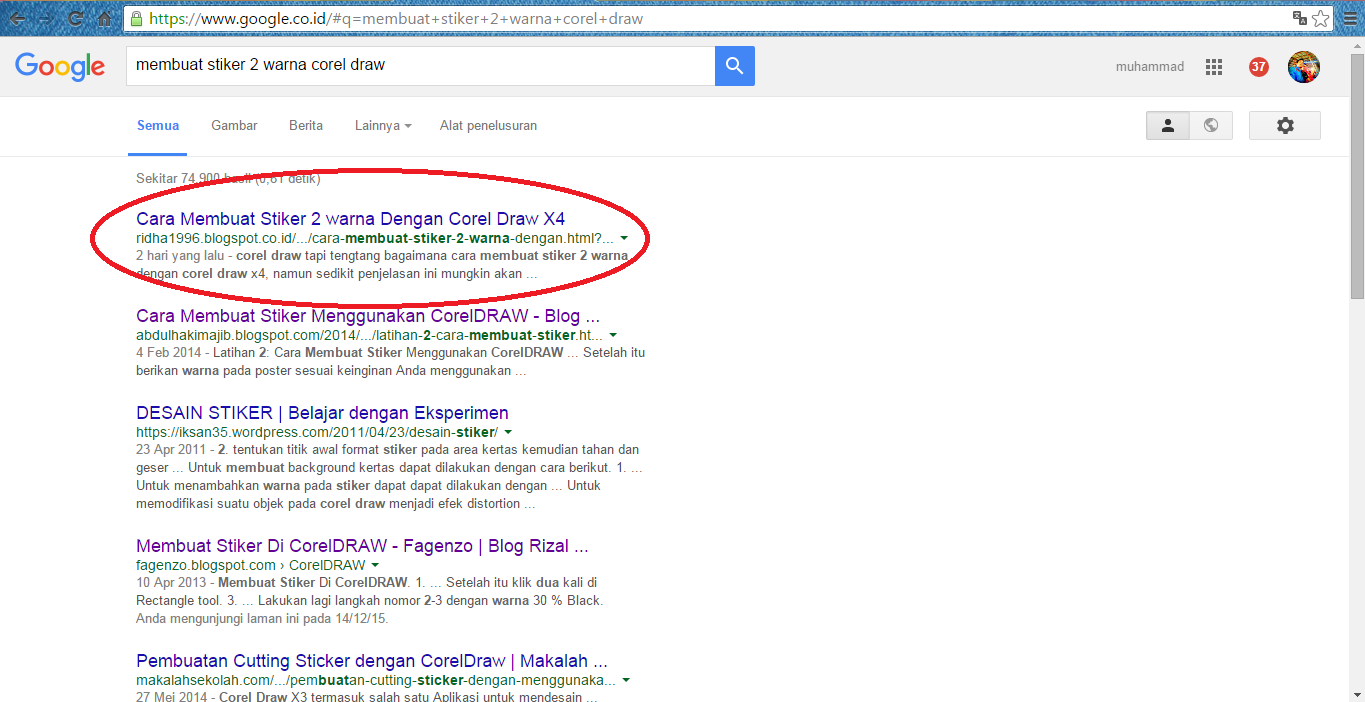Open the translate page icon in address bar
1365x702 pixels.
(1300, 18)
